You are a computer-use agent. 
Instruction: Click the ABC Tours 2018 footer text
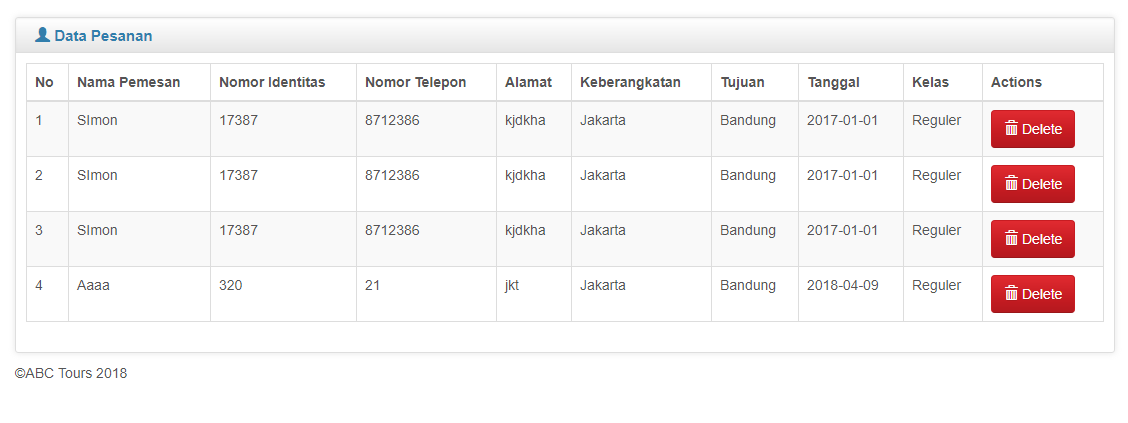pos(71,374)
